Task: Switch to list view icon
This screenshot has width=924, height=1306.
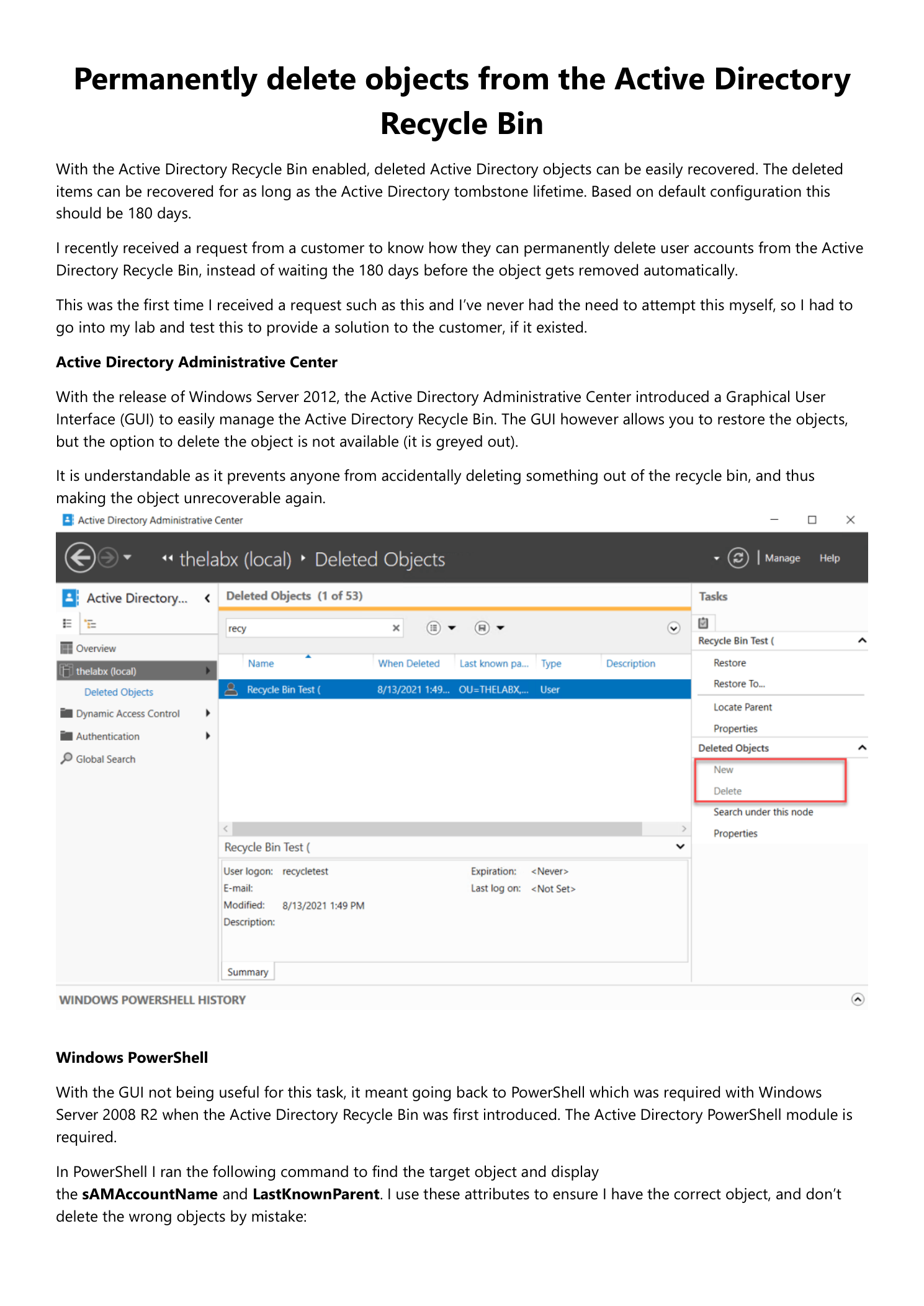Action: (x=68, y=623)
